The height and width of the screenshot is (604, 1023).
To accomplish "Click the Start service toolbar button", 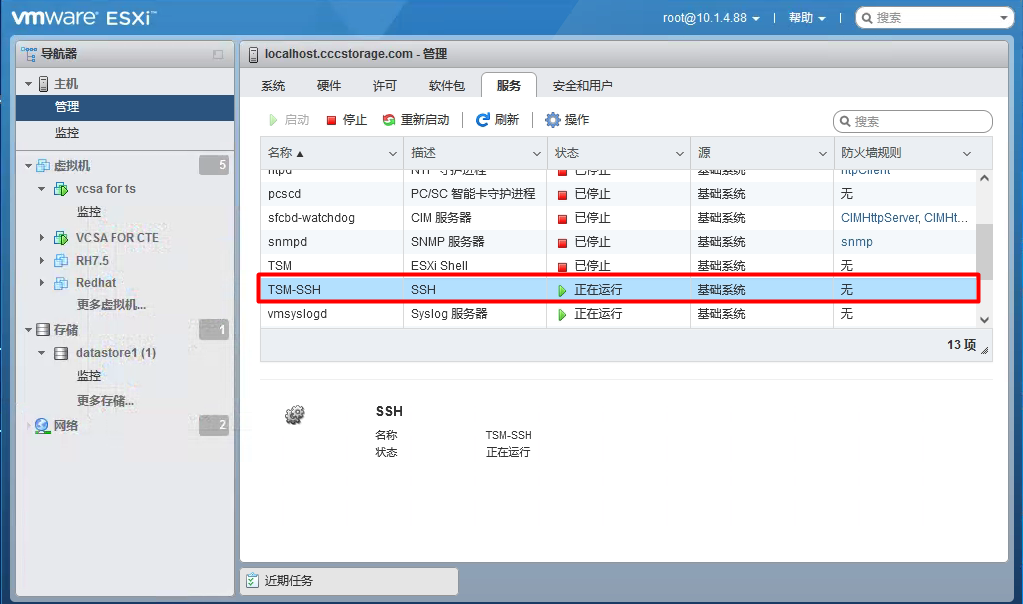I will tap(289, 120).
